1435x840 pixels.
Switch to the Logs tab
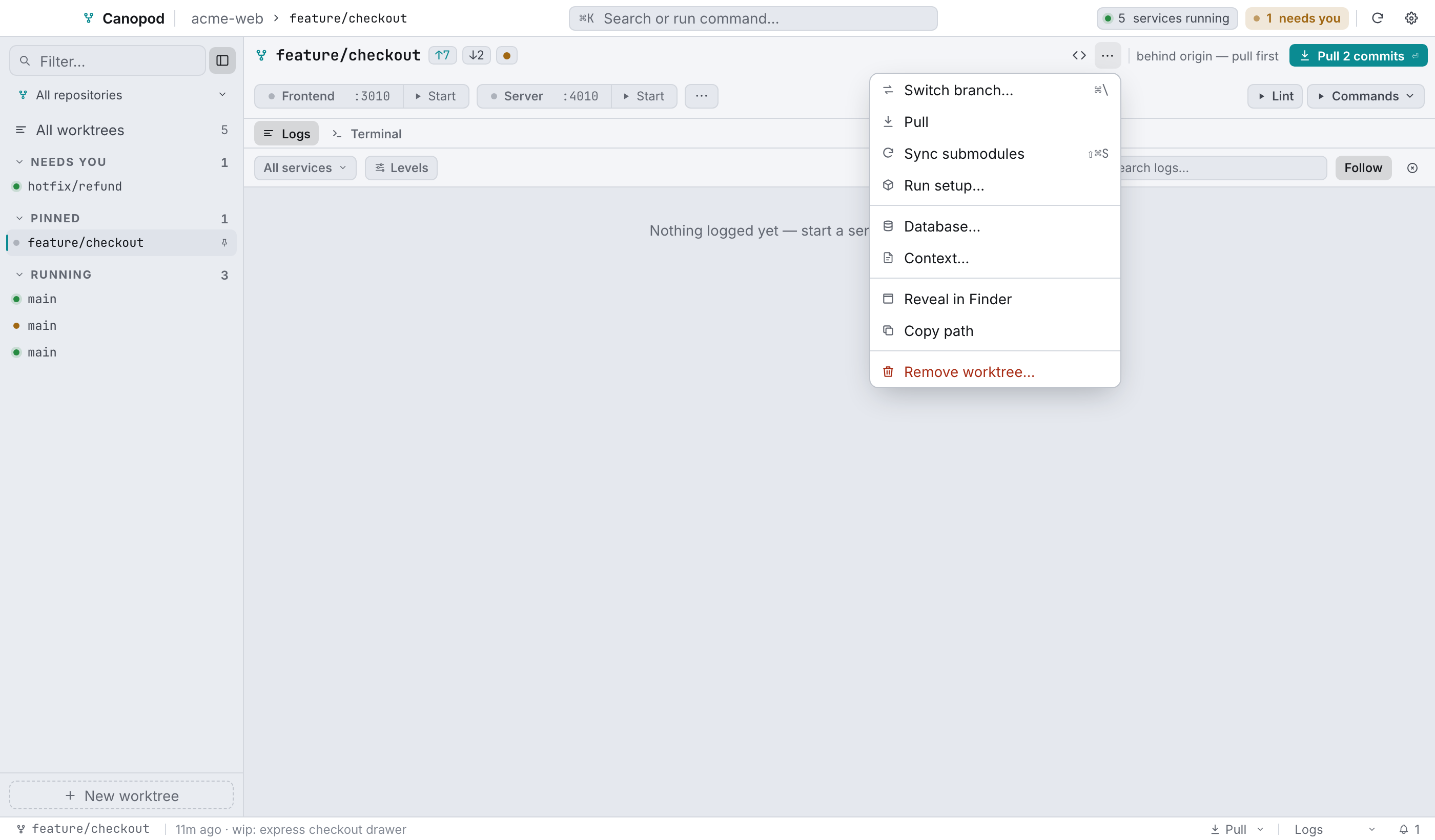(286, 134)
